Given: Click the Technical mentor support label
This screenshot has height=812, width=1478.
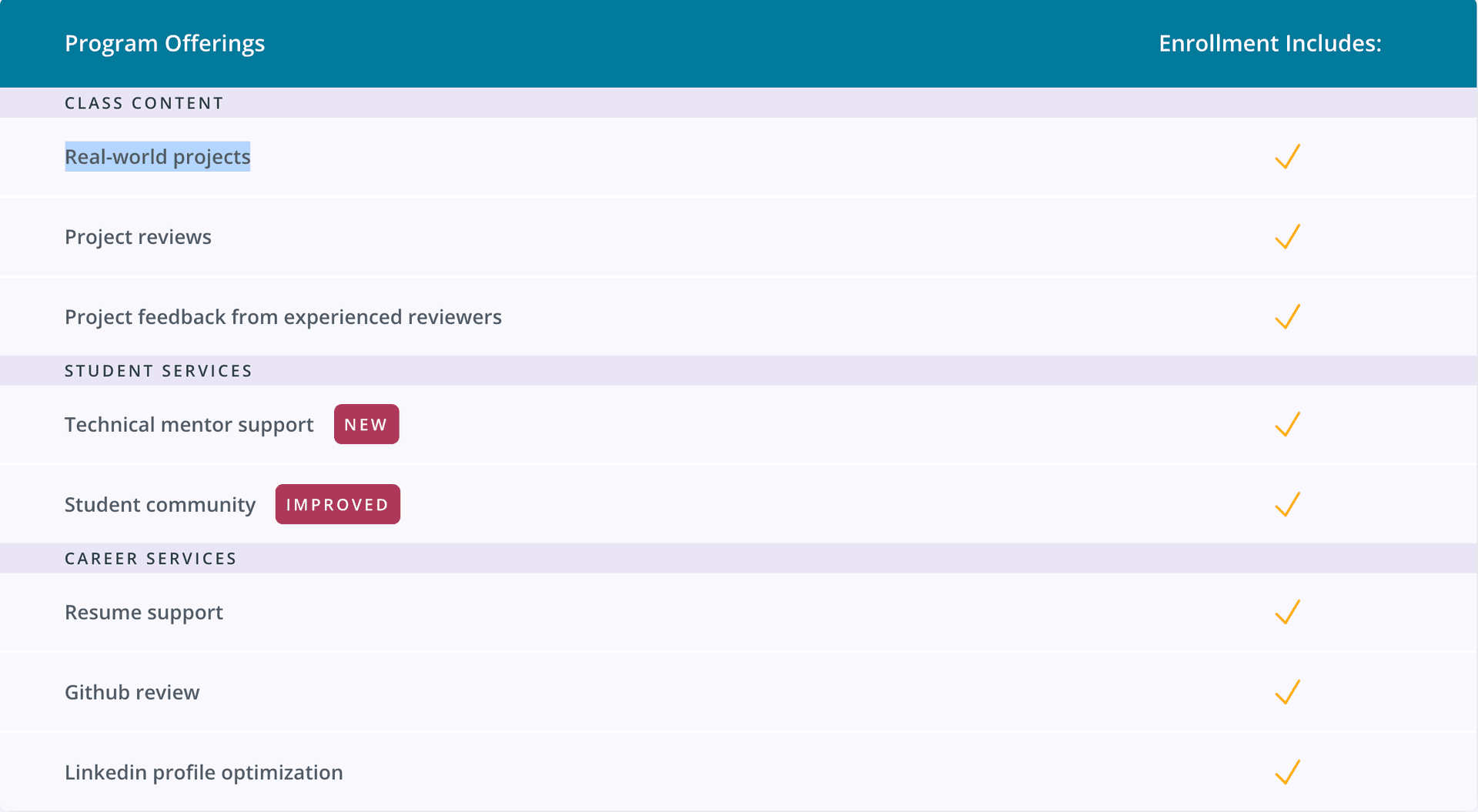Looking at the screenshot, I should [189, 425].
